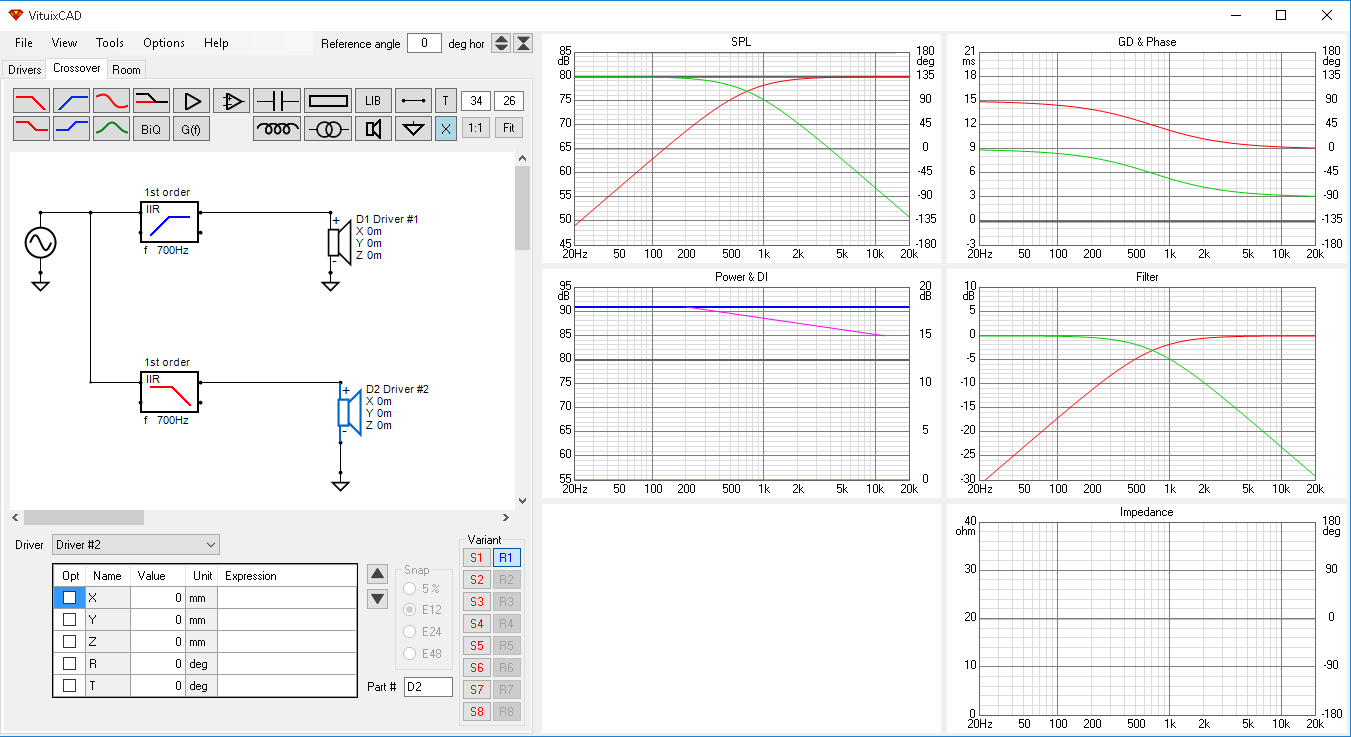This screenshot has height=737, width=1351.
Task: Click the schematic scroll right arrow
Action: pos(505,517)
